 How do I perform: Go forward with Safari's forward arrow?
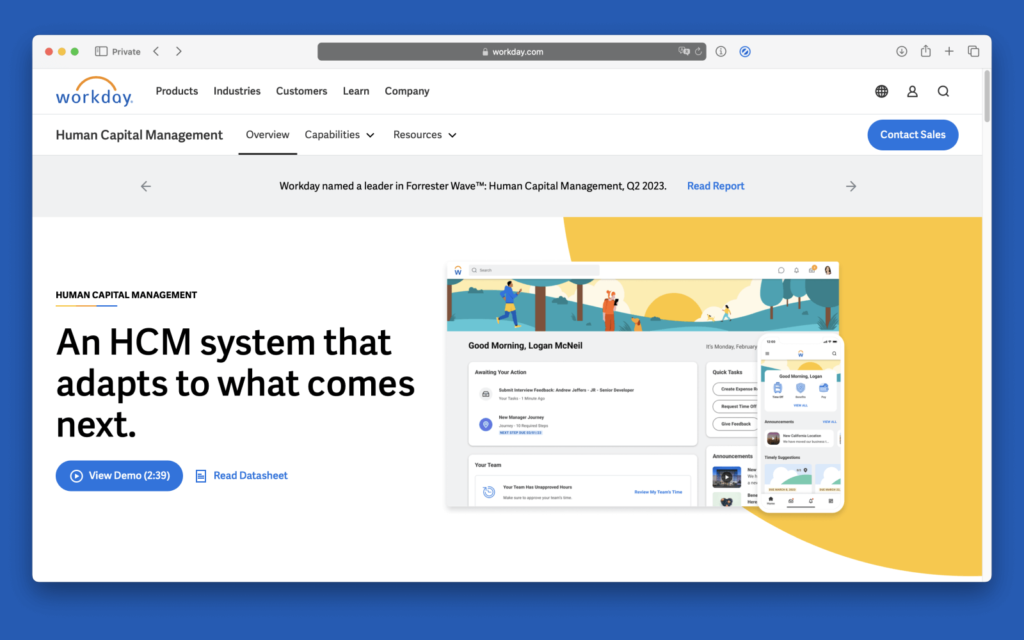click(x=178, y=52)
